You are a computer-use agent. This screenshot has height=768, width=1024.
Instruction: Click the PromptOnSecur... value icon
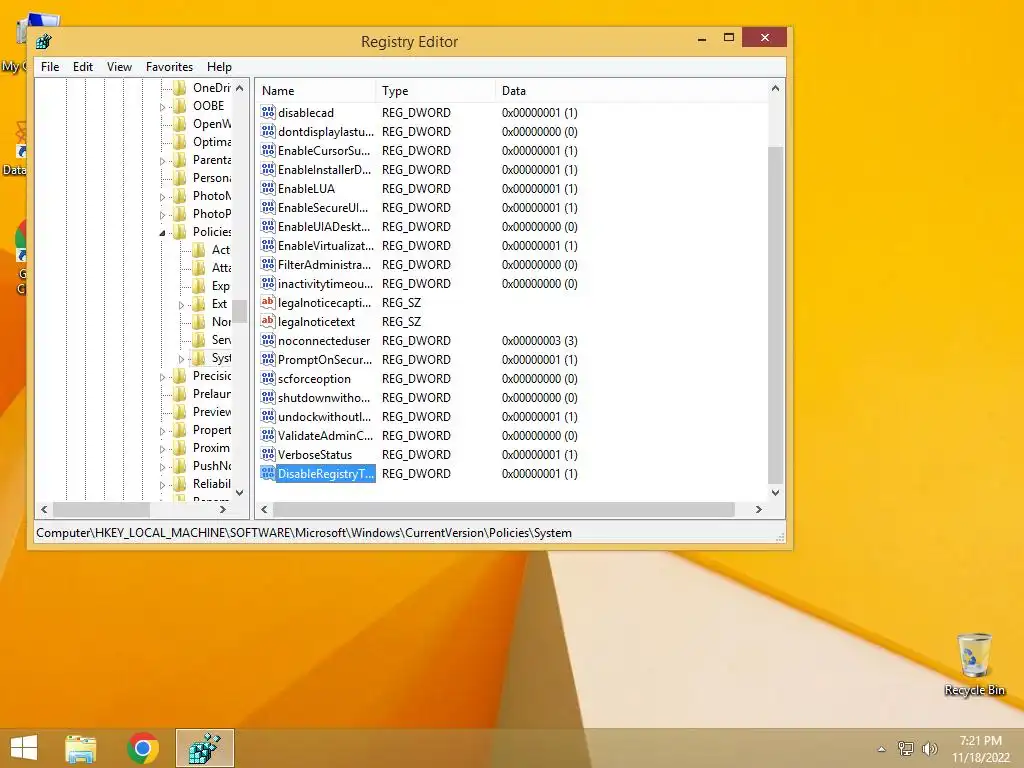[268, 359]
